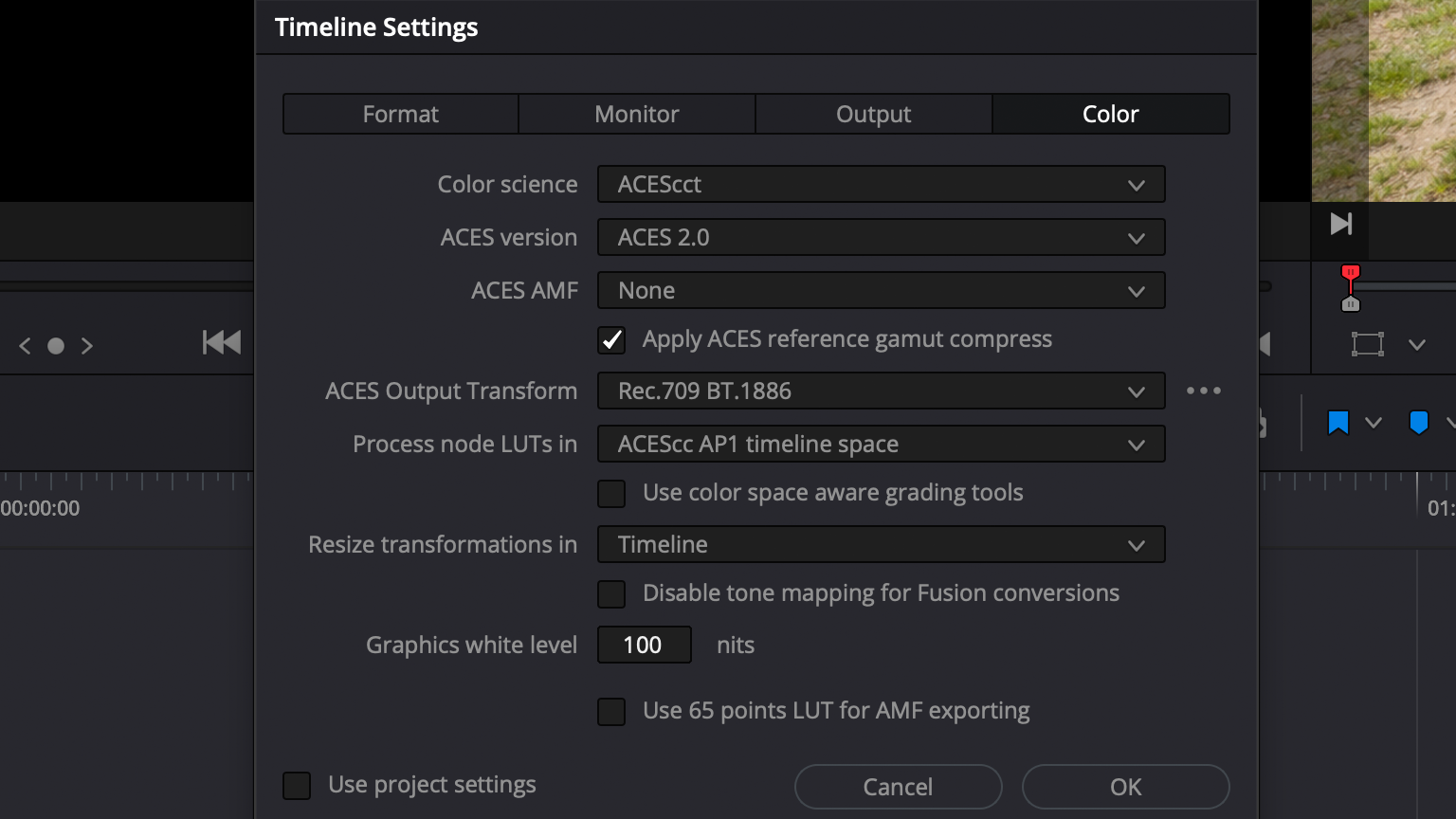Screen dimensions: 1456x819
Task: Open the ACES Output Transform three-dot options
Action: coord(1203,391)
